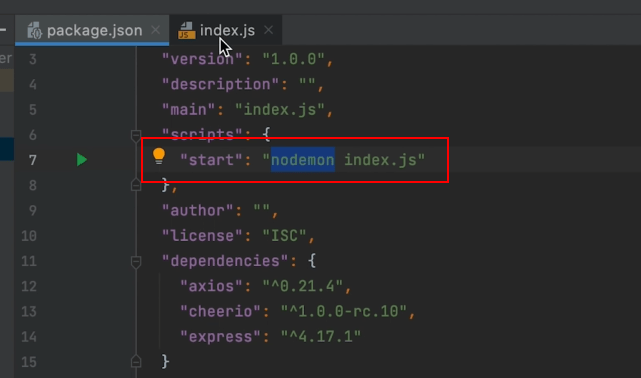
Task: Click the "license" key
Action: click(203, 236)
